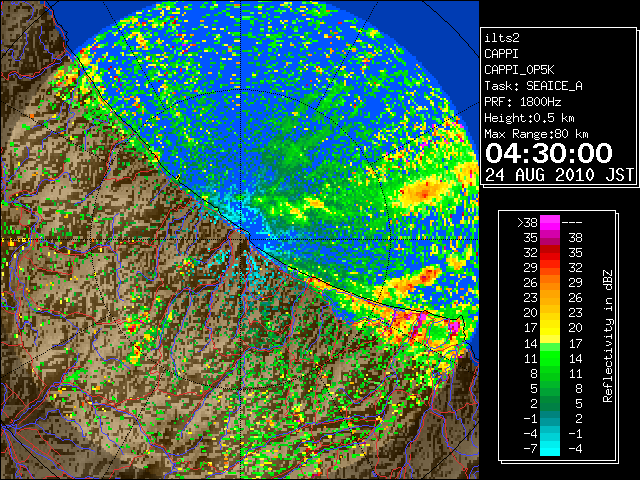The height and width of the screenshot is (480, 640).
Task: Pick the cyan swatch beside -7
Action: click(550, 449)
